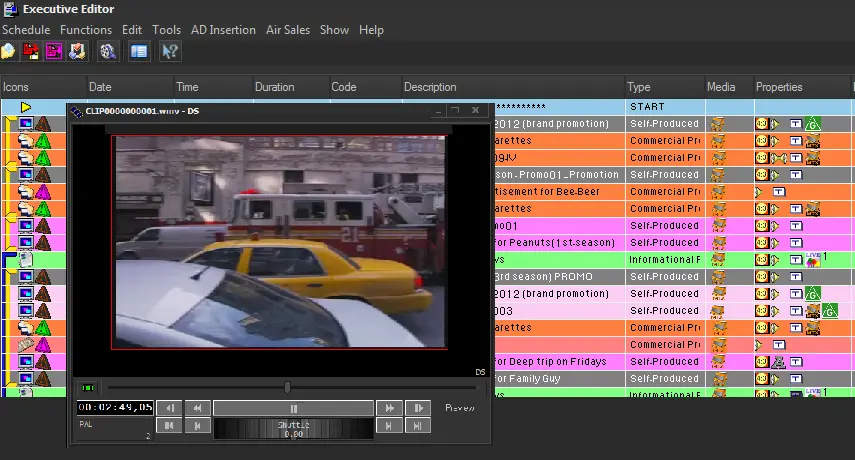Image resolution: width=855 pixels, height=460 pixels.
Task: Click the context help pointer icon
Action: (170, 51)
